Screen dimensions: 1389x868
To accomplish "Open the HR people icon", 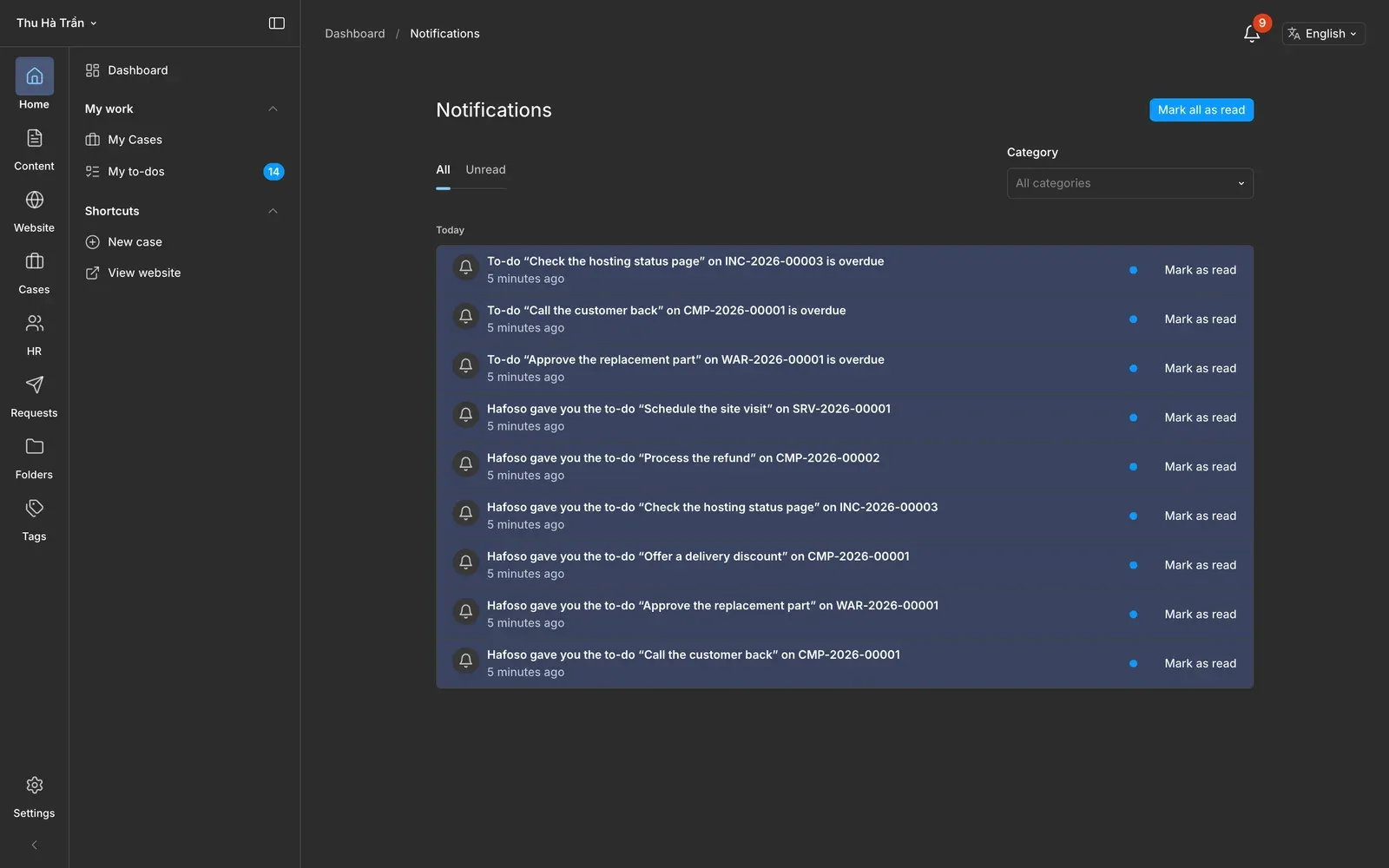I will pyautogui.click(x=35, y=323).
